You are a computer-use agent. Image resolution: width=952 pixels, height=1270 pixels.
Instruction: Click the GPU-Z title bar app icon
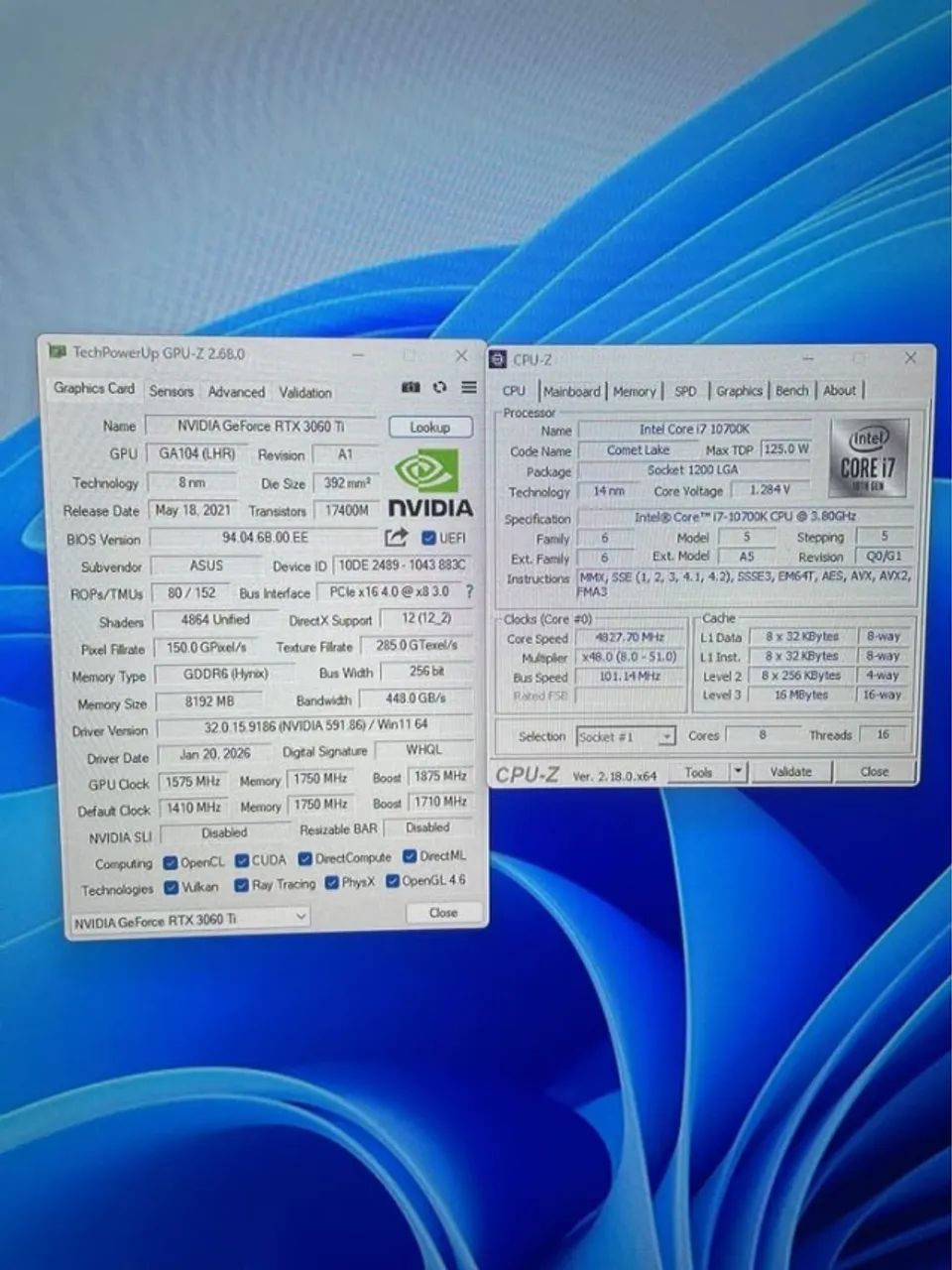point(59,352)
